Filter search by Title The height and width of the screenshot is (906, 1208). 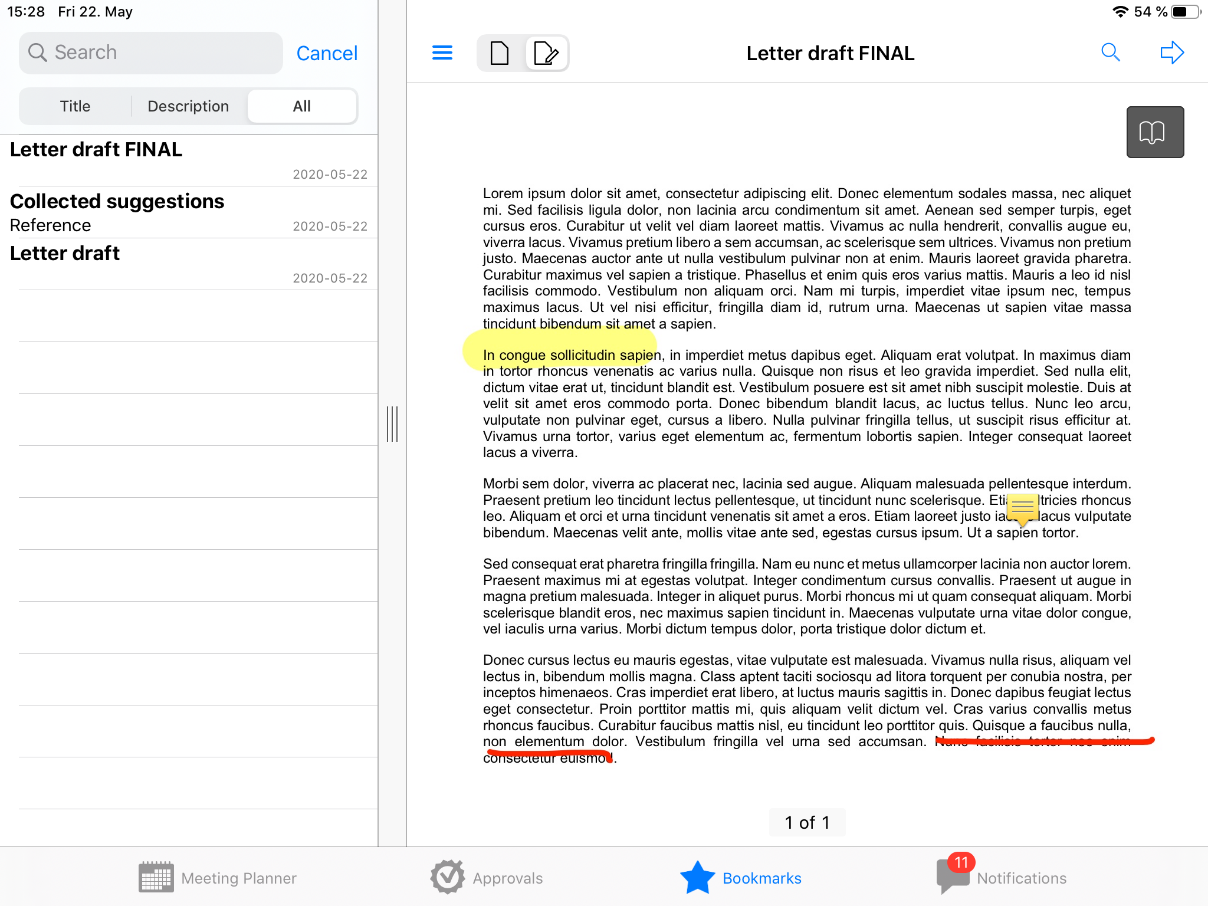coord(75,106)
